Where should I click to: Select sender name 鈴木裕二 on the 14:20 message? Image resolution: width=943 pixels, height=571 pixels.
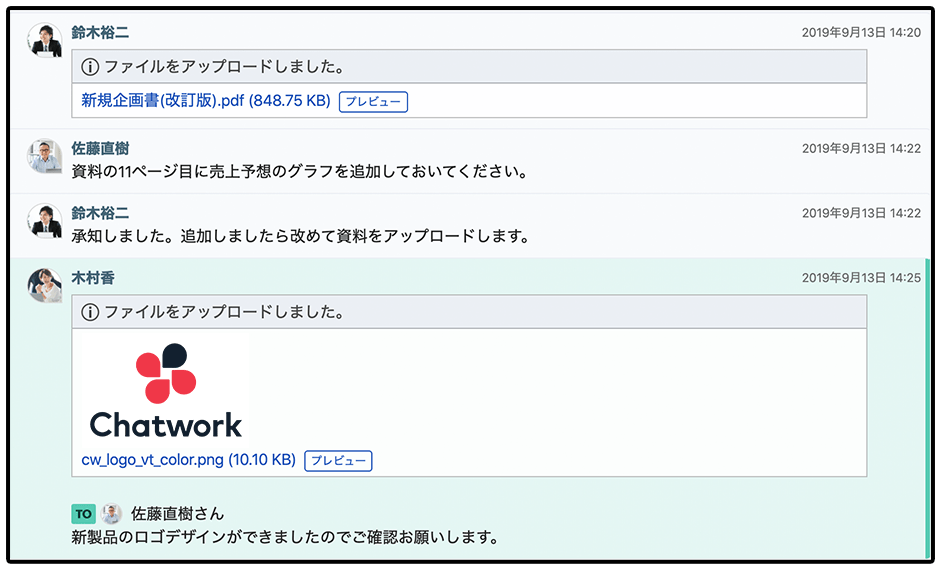tap(100, 32)
